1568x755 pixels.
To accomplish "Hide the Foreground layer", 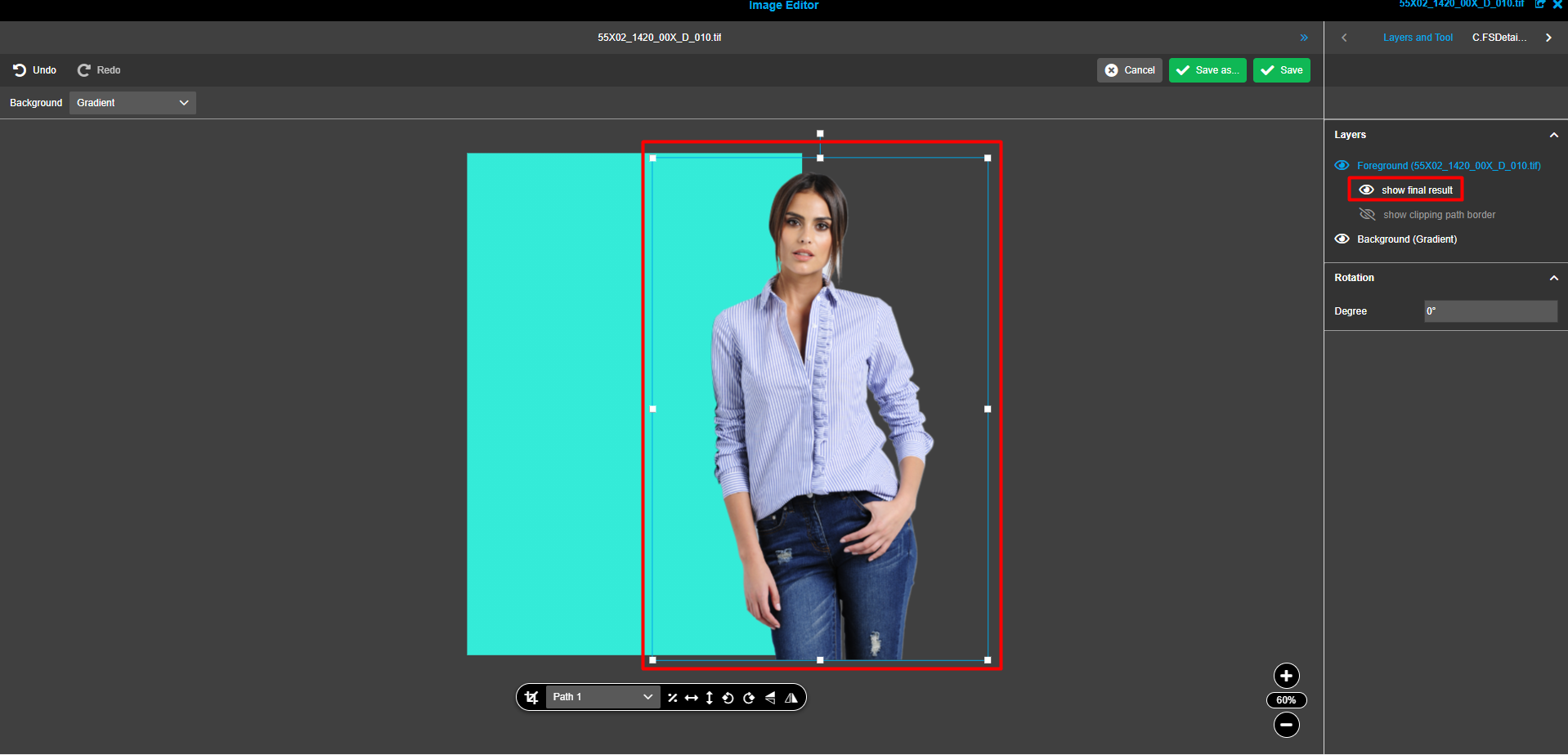I will tap(1342, 165).
